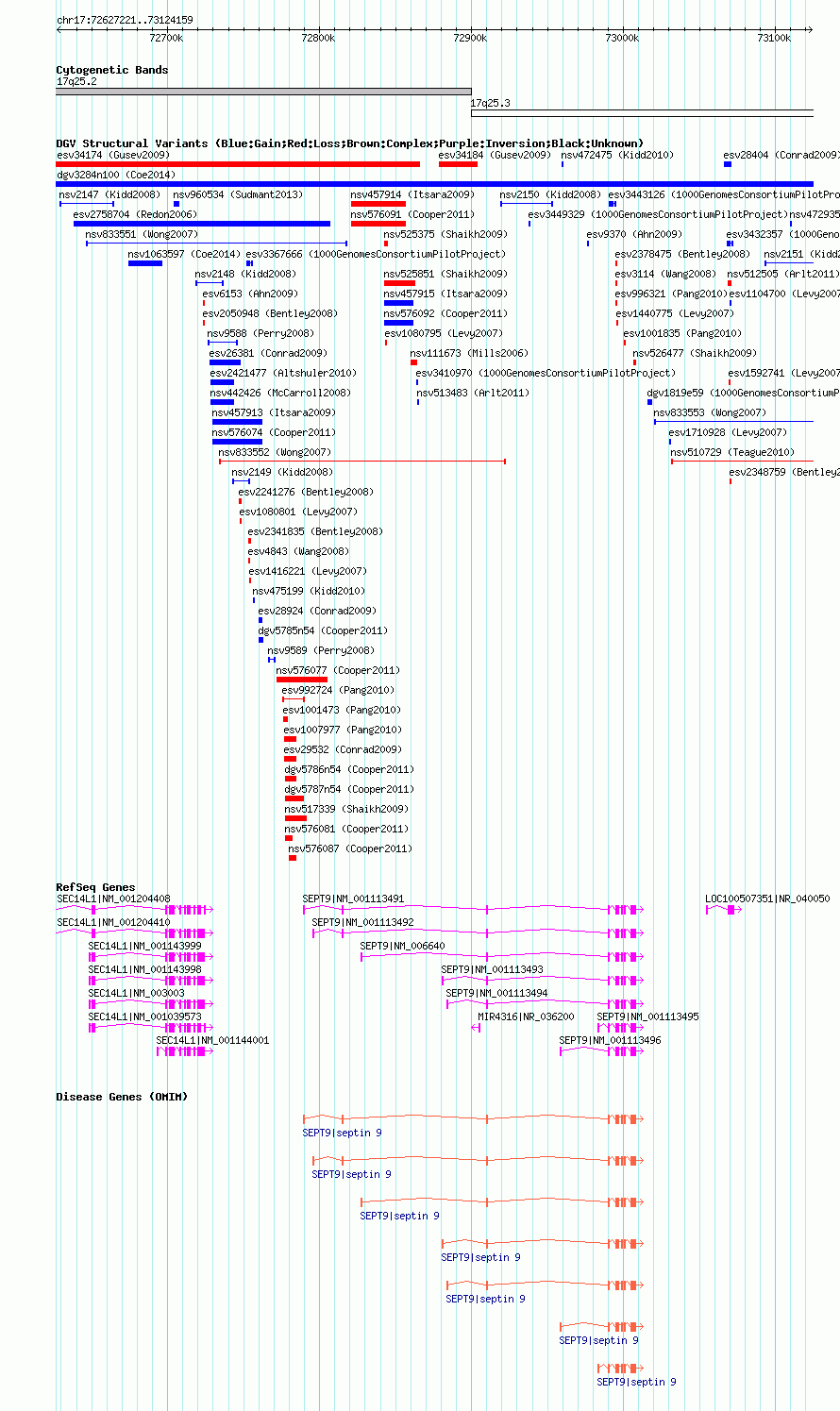Click nsv960534 (Sudmant2013) label
This screenshot has width=840, height=1411.
click(238, 194)
